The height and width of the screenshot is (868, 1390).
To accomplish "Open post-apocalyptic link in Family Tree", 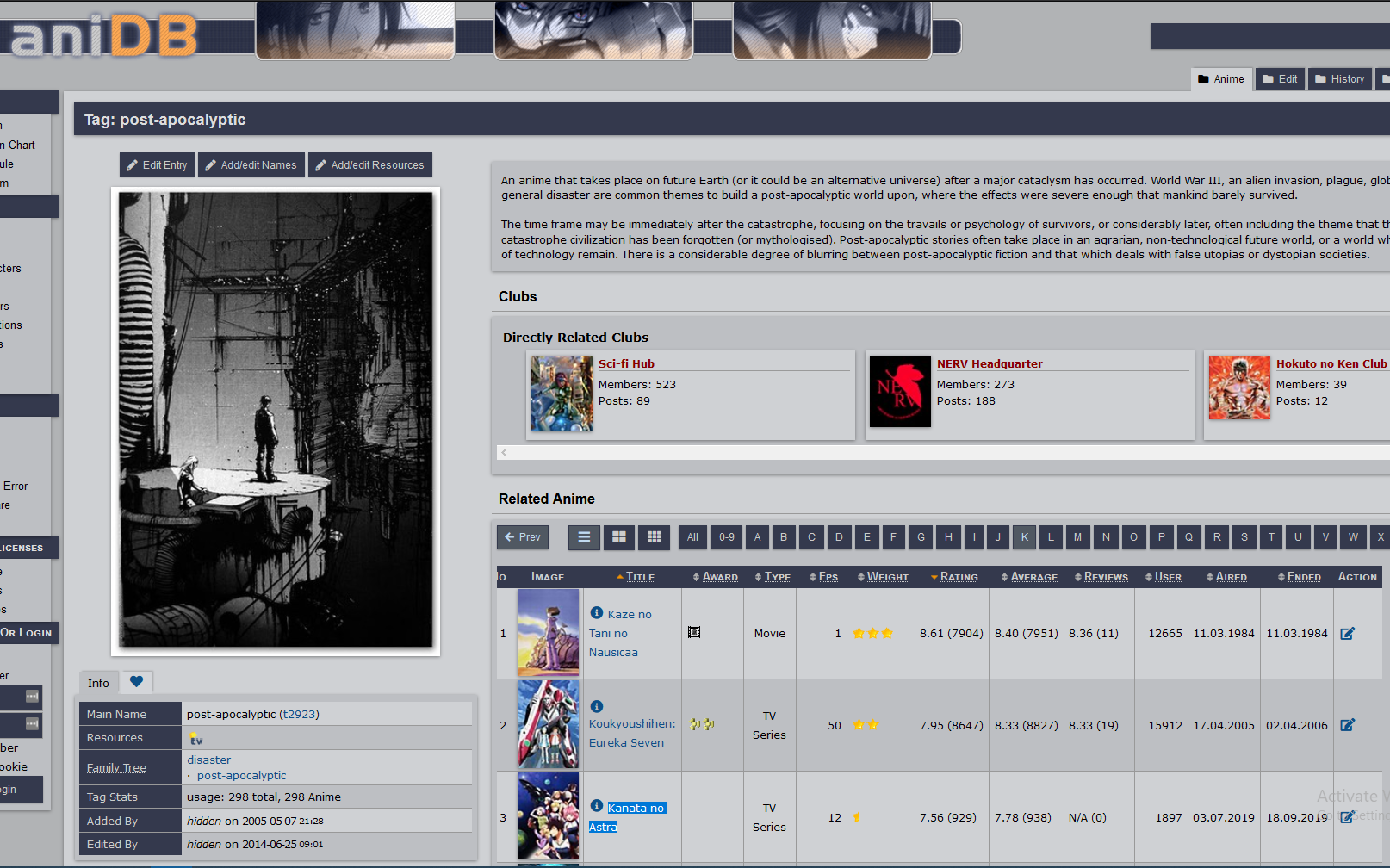I will pos(241,775).
